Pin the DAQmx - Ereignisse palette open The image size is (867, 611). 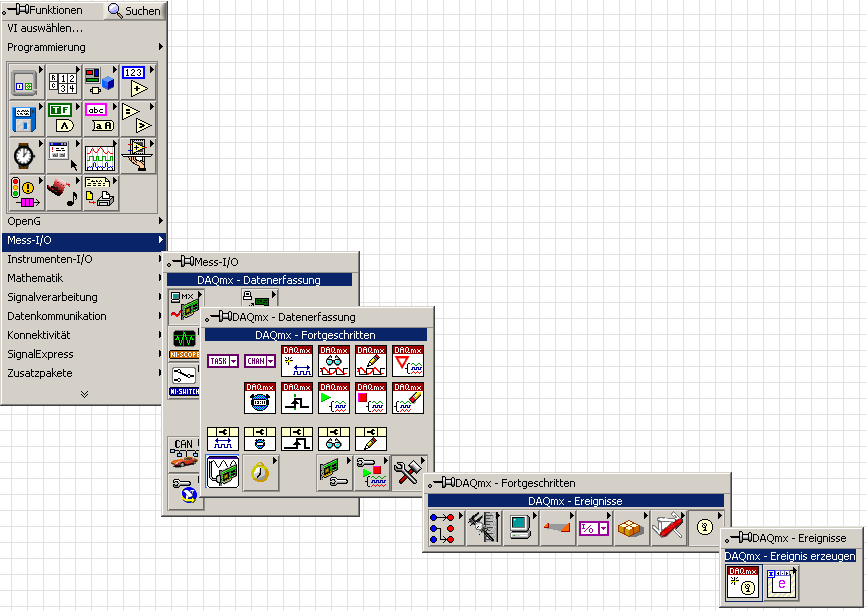pos(739,537)
